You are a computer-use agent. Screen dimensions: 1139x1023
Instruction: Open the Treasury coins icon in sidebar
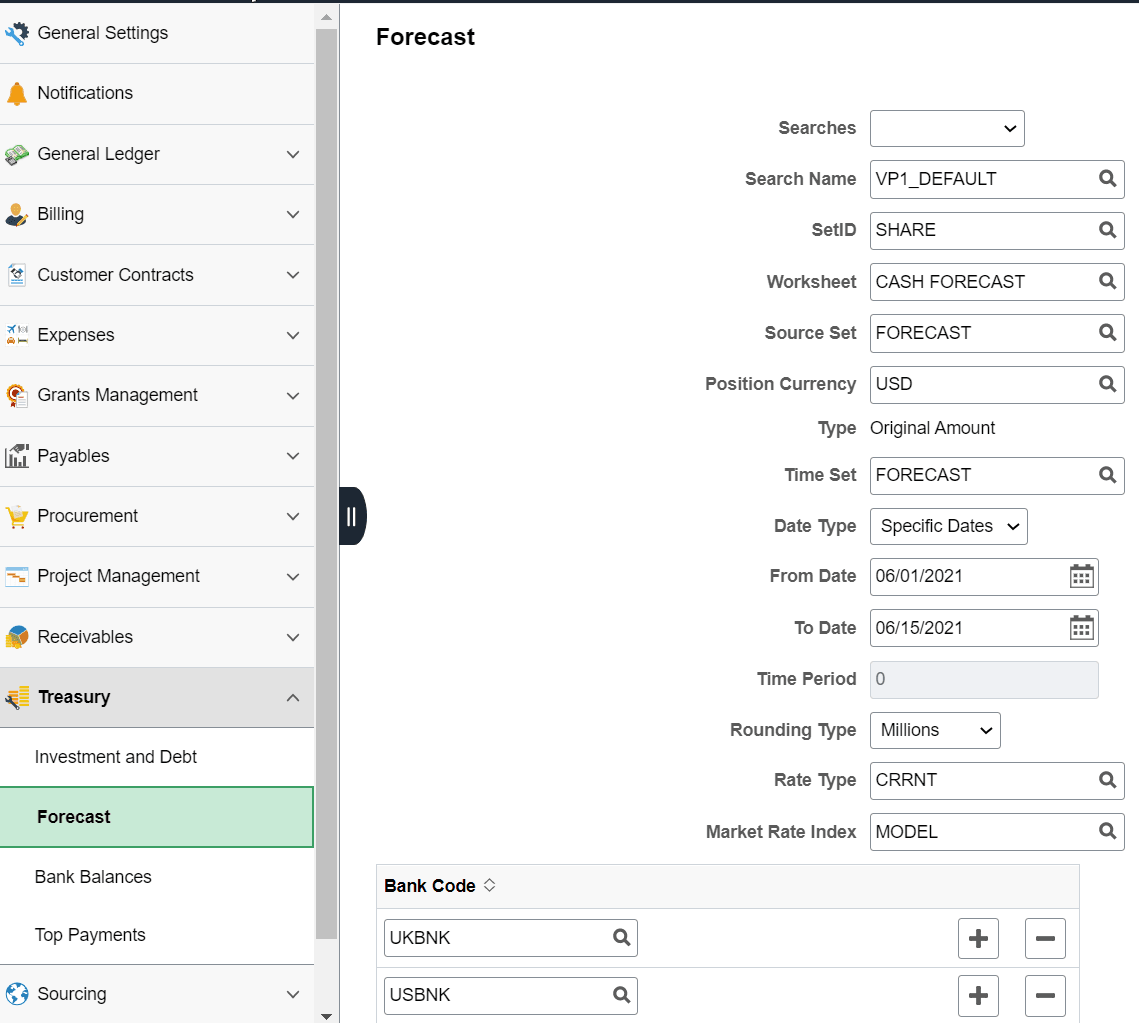(x=17, y=697)
